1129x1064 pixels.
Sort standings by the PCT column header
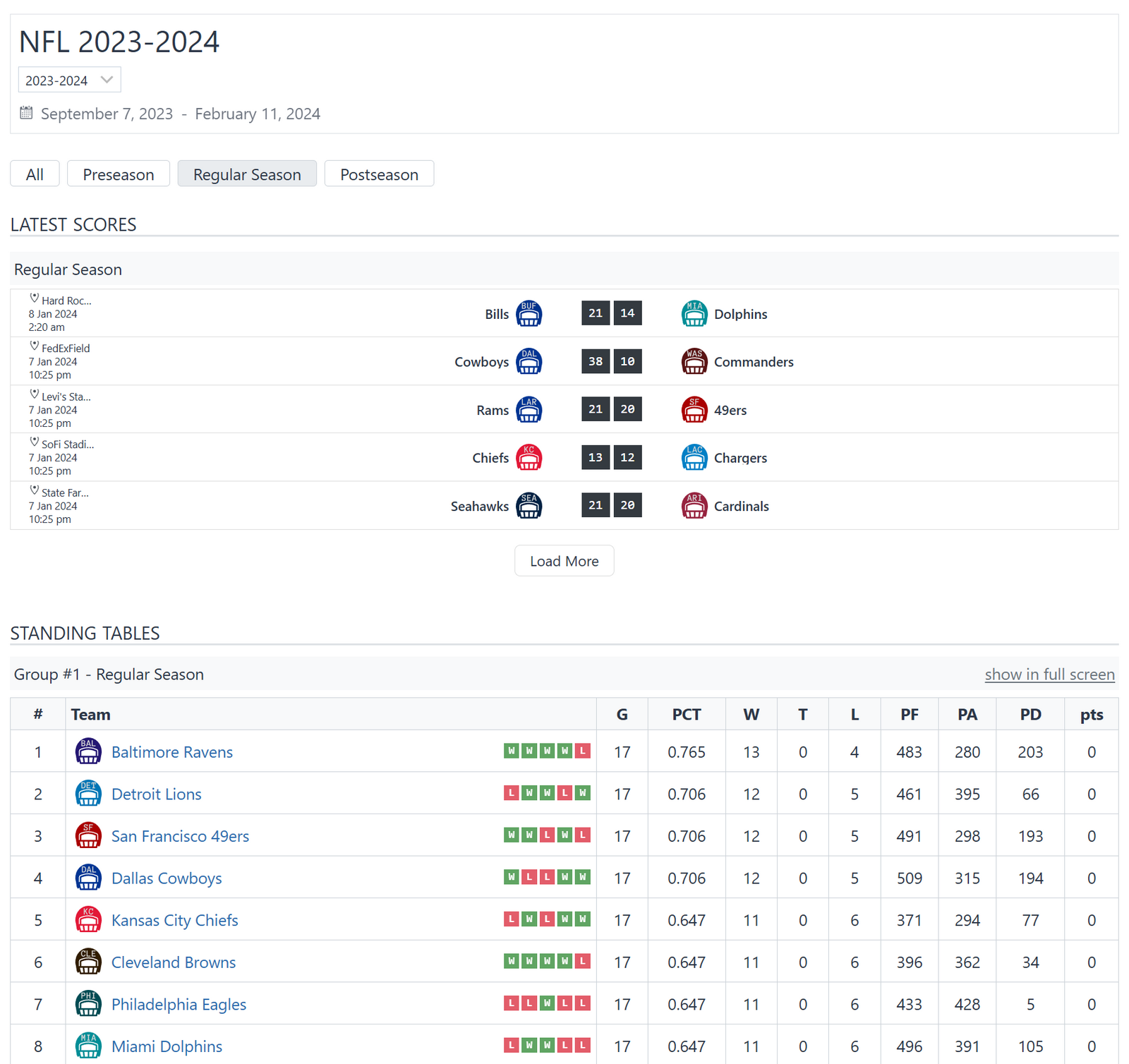[x=686, y=715]
